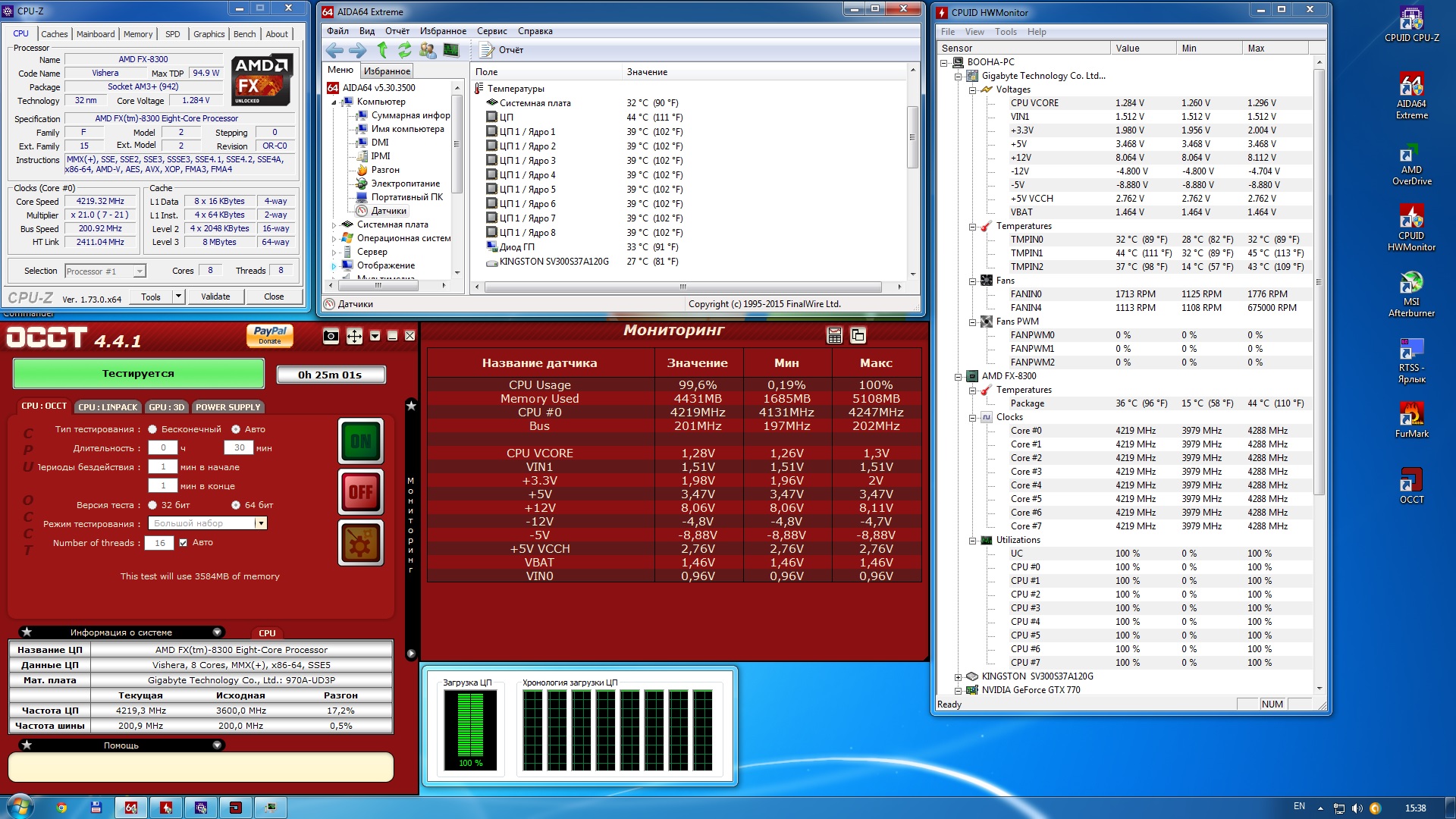Take OCCT screenshot with camera icon

click(331, 336)
